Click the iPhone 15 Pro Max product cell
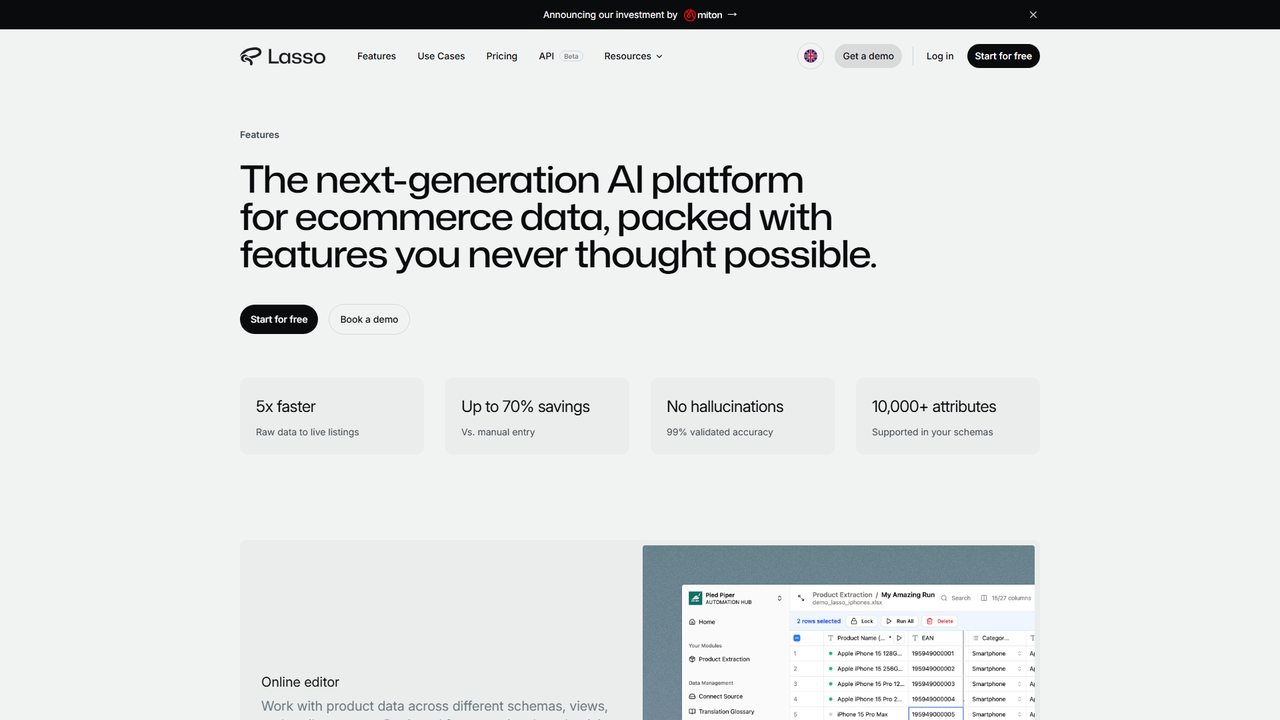 coord(866,714)
